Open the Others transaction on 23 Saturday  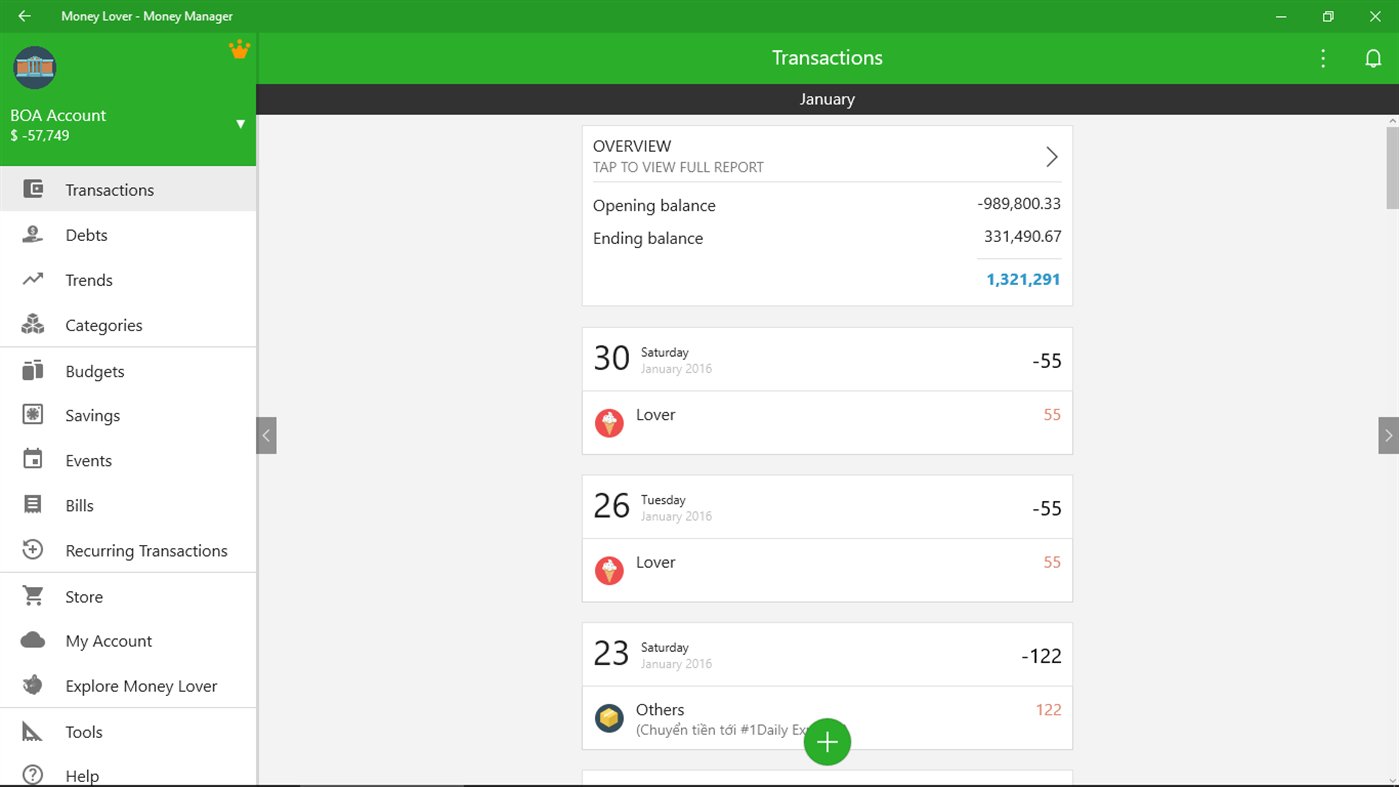point(827,718)
